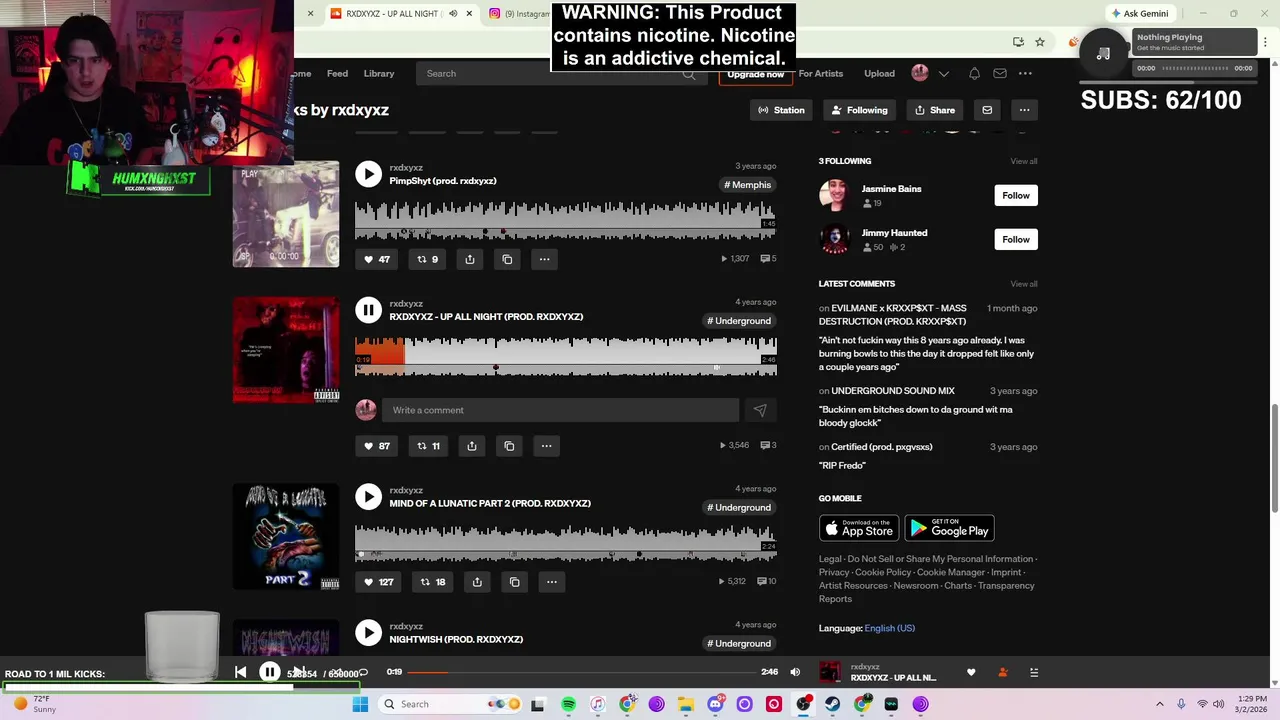Open Library in SoundCloud navigation
The width and height of the screenshot is (1280, 720).
379,73
